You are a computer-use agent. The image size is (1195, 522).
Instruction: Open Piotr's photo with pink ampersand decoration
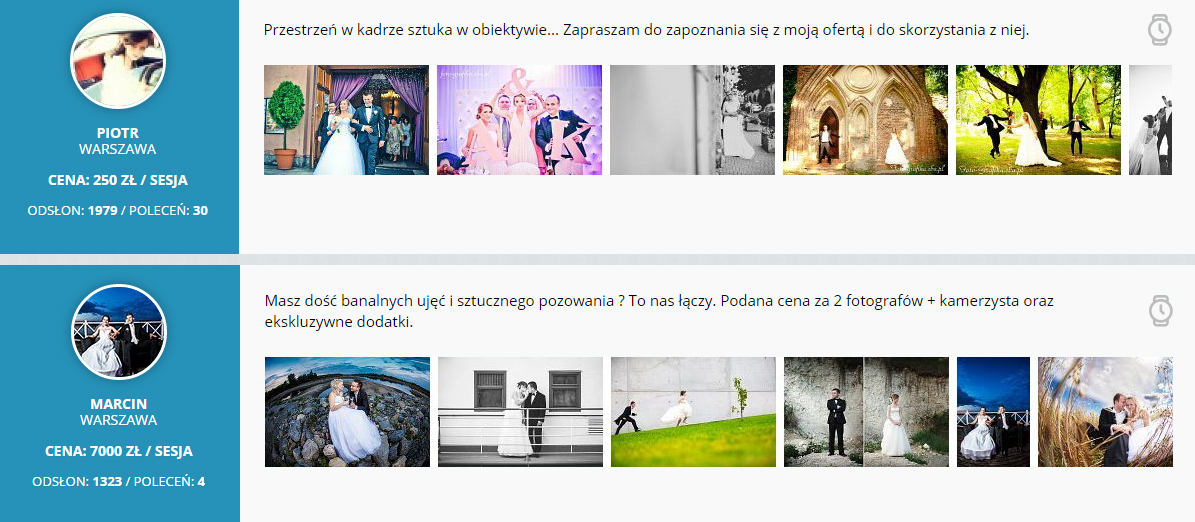(519, 120)
